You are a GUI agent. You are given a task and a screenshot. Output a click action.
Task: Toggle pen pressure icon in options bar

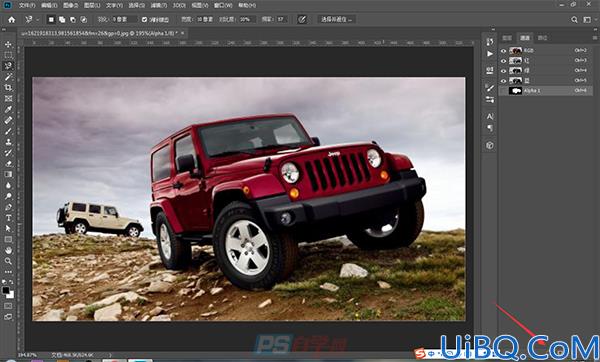pyautogui.click(x=302, y=19)
